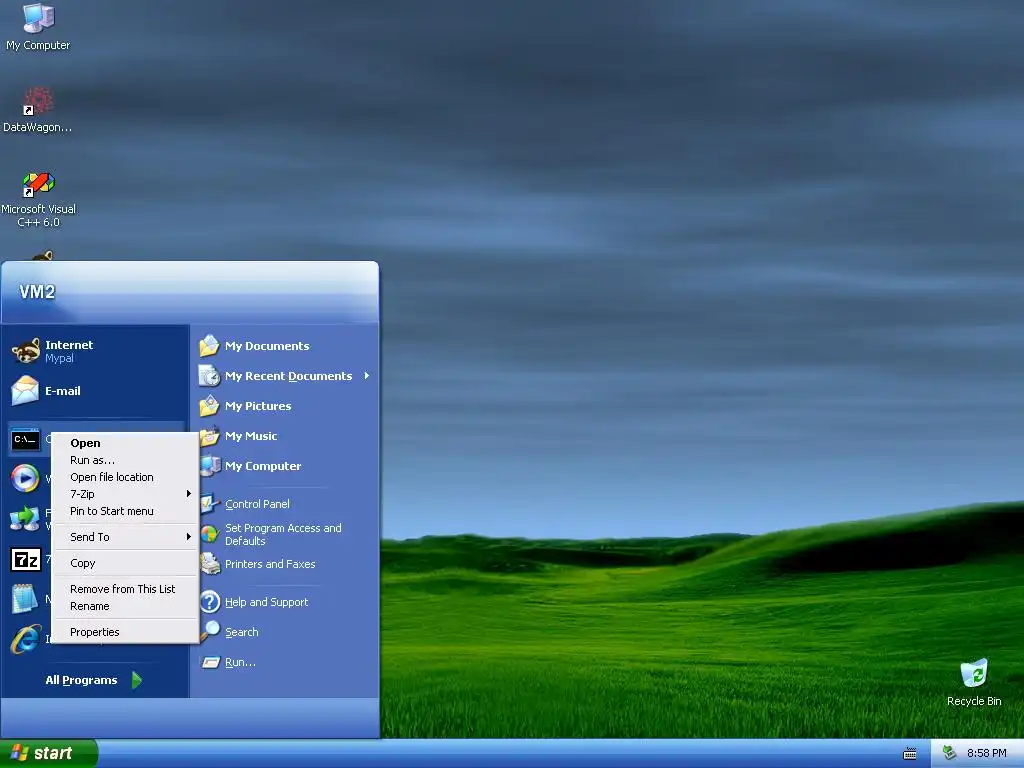Open My Documents link

point(267,346)
